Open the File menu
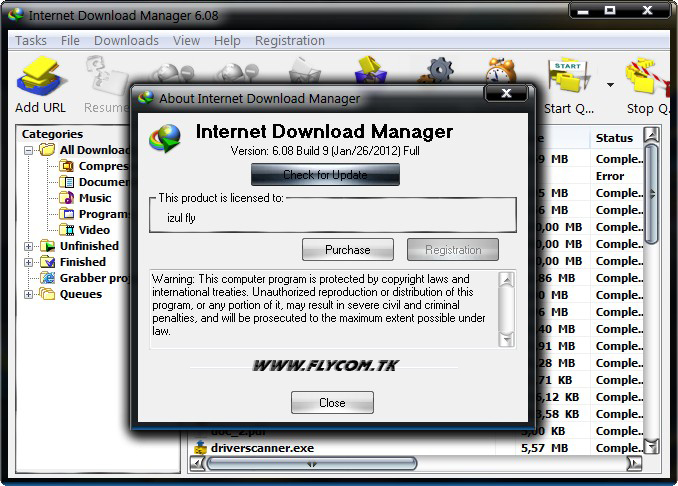The image size is (678, 486). click(x=70, y=41)
